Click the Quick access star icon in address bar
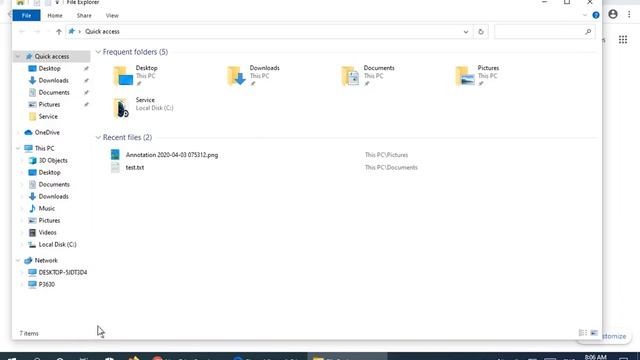Image resolution: width=640 pixels, height=360 pixels. click(72, 31)
